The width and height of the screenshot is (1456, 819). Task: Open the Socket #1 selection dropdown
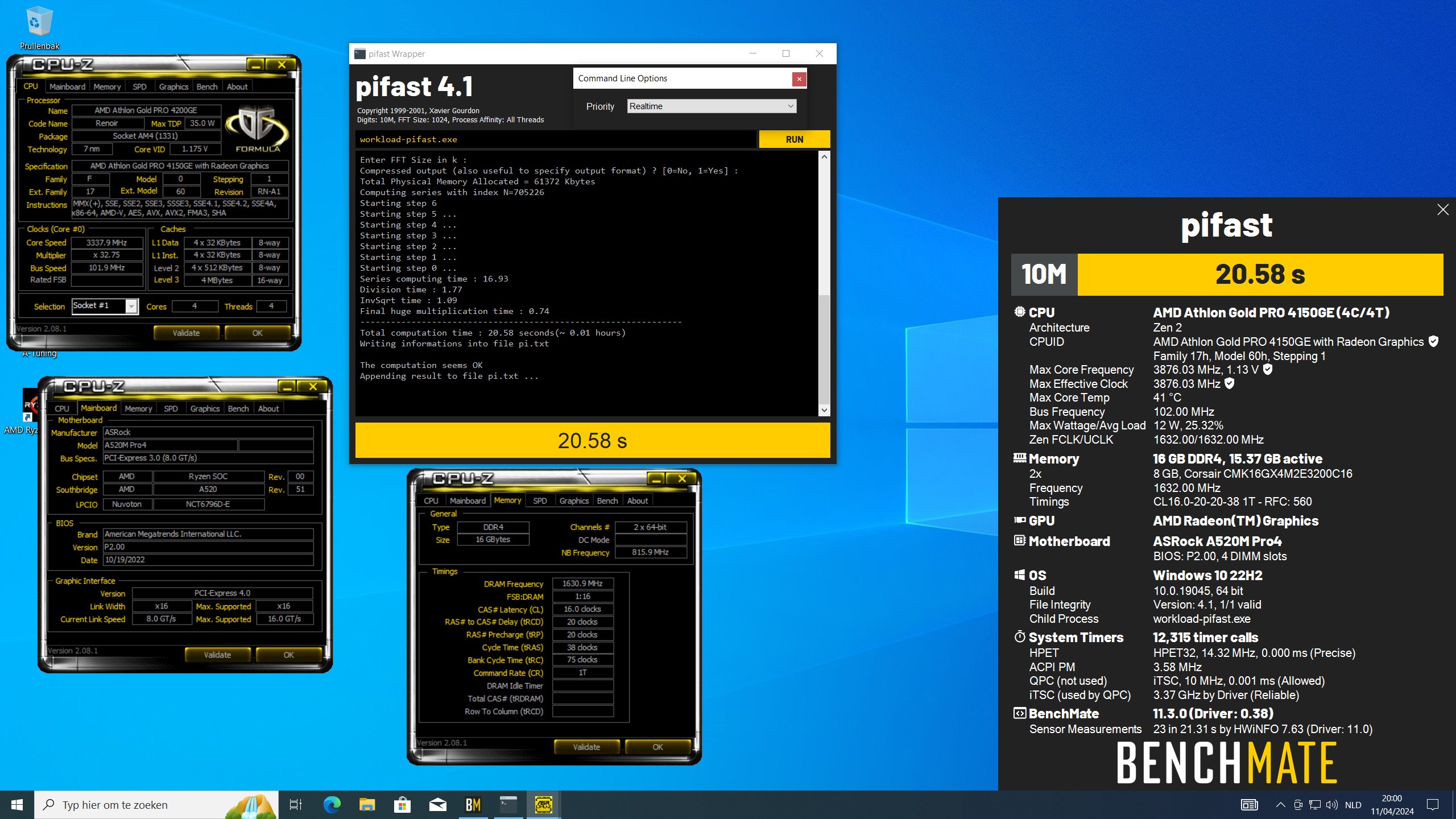pos(105,306)
